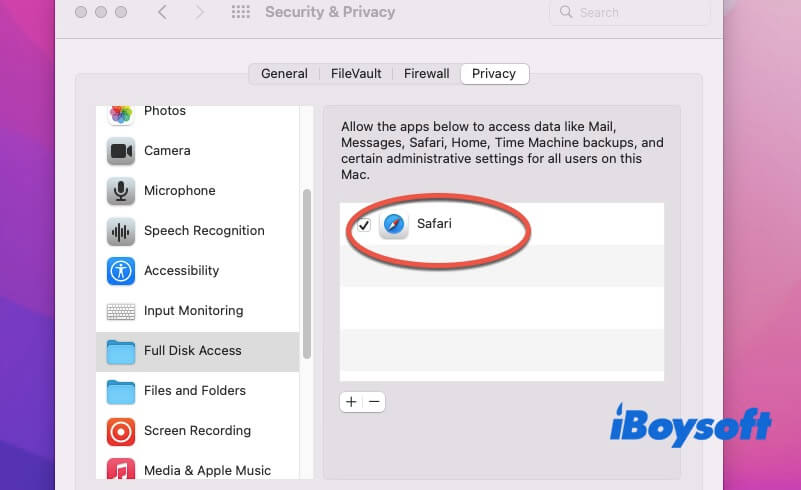The width and height of the screenshot is (801, 490).
Task: Uncheck the Safari full disk access checkbox
Action: point(364,225)
